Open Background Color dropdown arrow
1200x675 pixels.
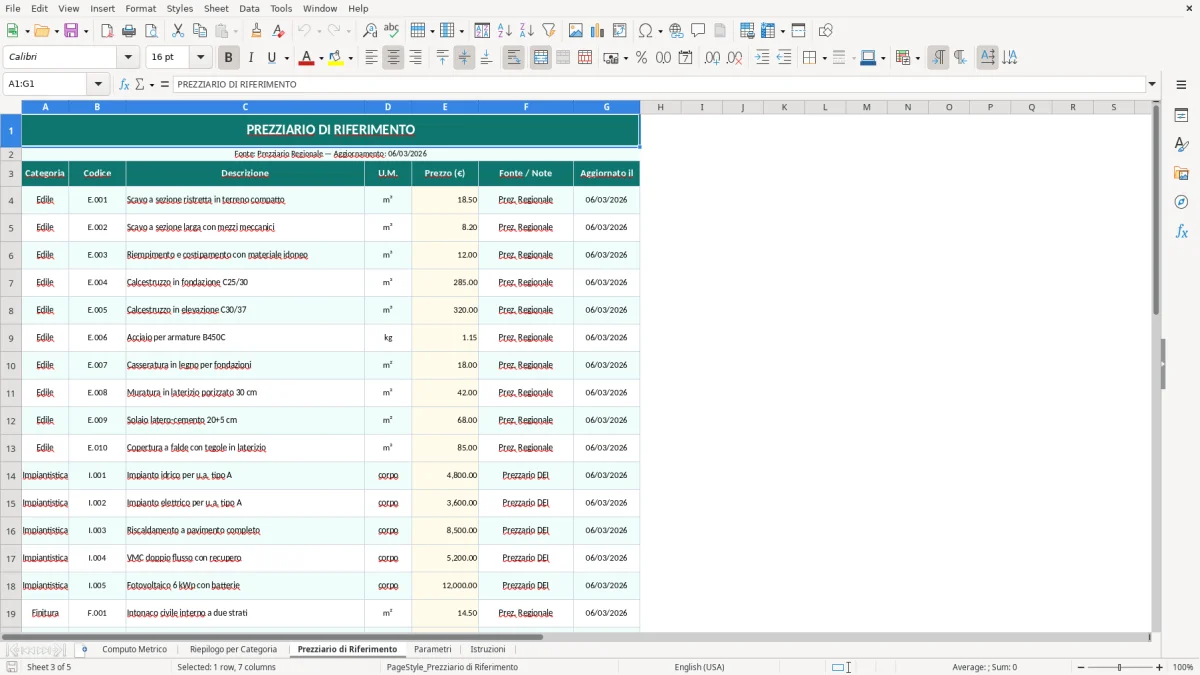pyautogui.click(x=351, y=58)
